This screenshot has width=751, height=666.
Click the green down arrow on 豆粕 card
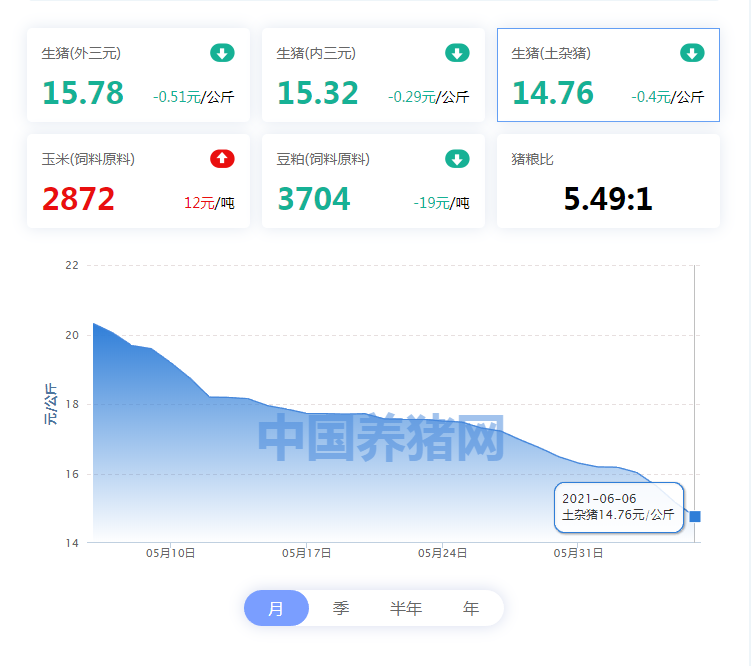(457, 158)
